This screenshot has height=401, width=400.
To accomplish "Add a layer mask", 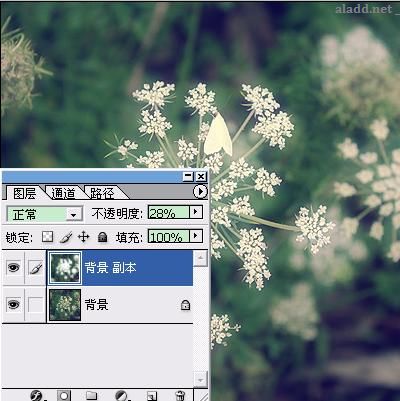I will [x=64, y=396].
